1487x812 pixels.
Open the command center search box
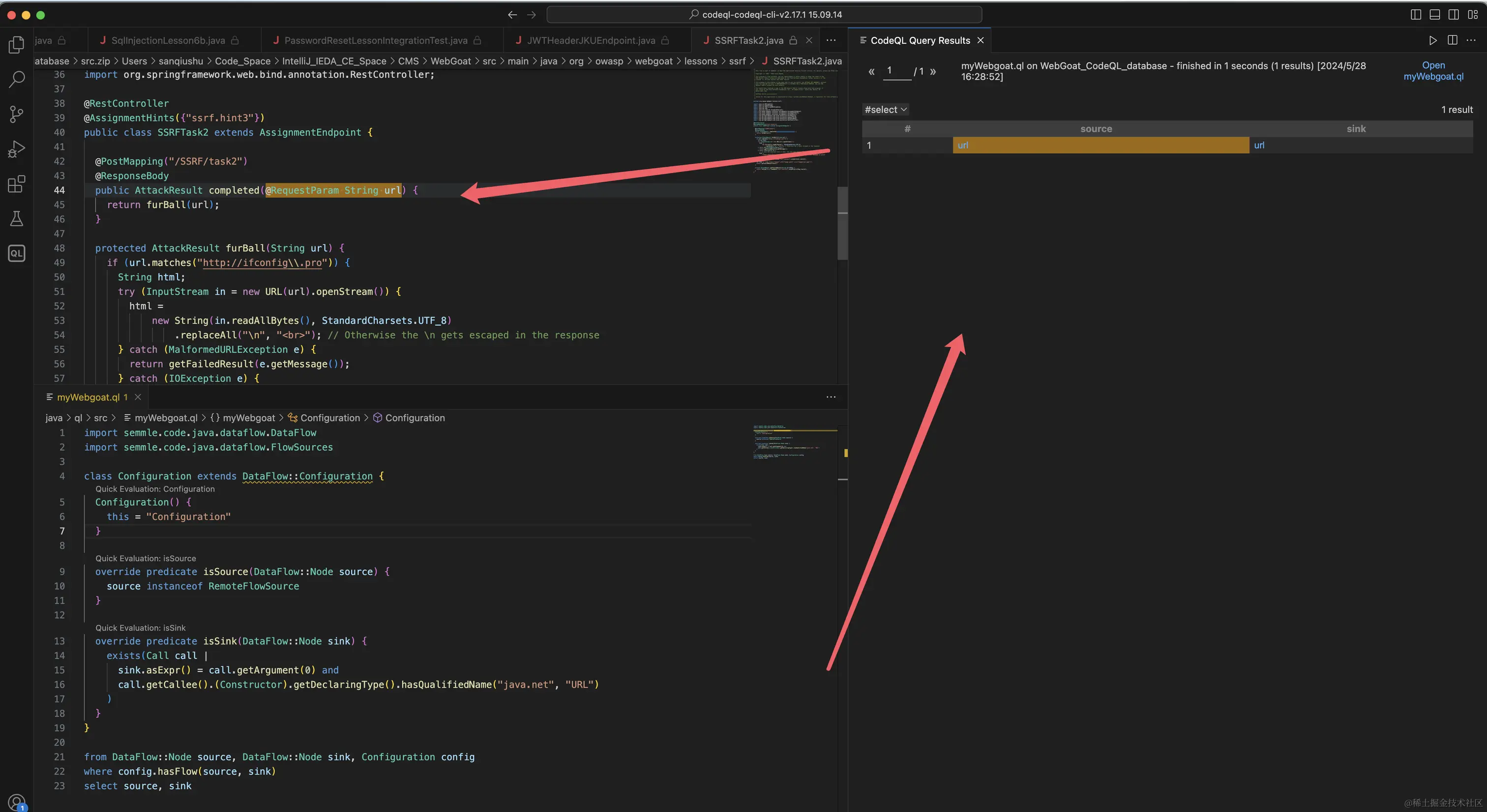point(764,14)
